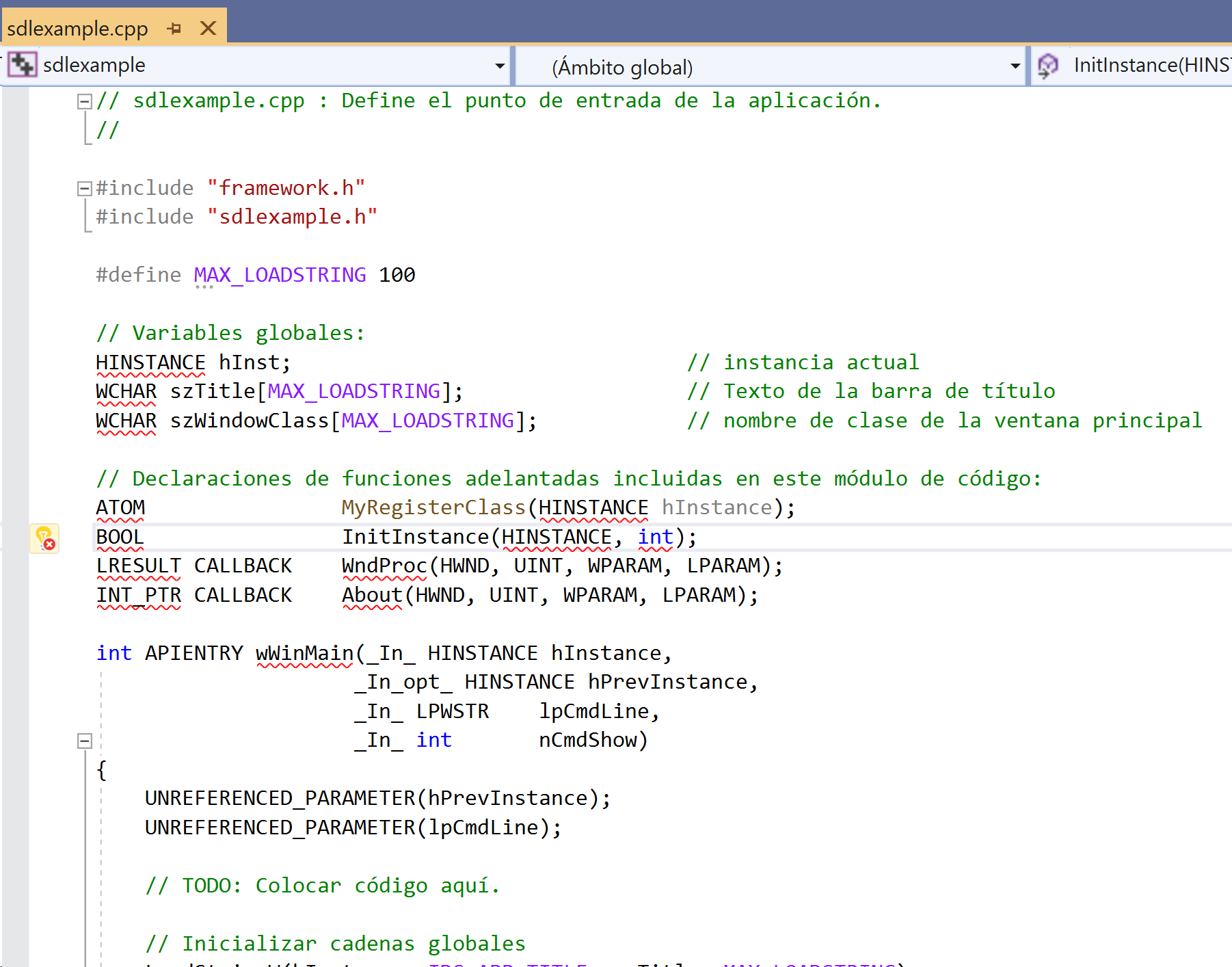Click the sdlexample project icon

point(23,65)
